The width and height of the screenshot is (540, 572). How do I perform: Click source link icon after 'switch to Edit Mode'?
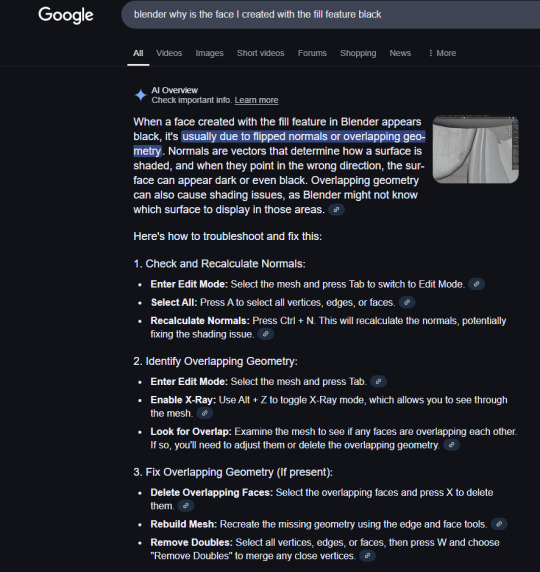[x=476, y=284]
